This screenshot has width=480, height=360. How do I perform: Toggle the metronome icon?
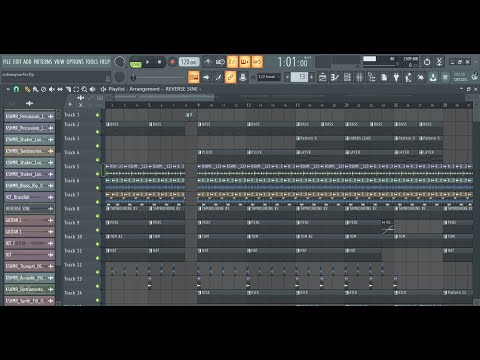click(208, 62)
